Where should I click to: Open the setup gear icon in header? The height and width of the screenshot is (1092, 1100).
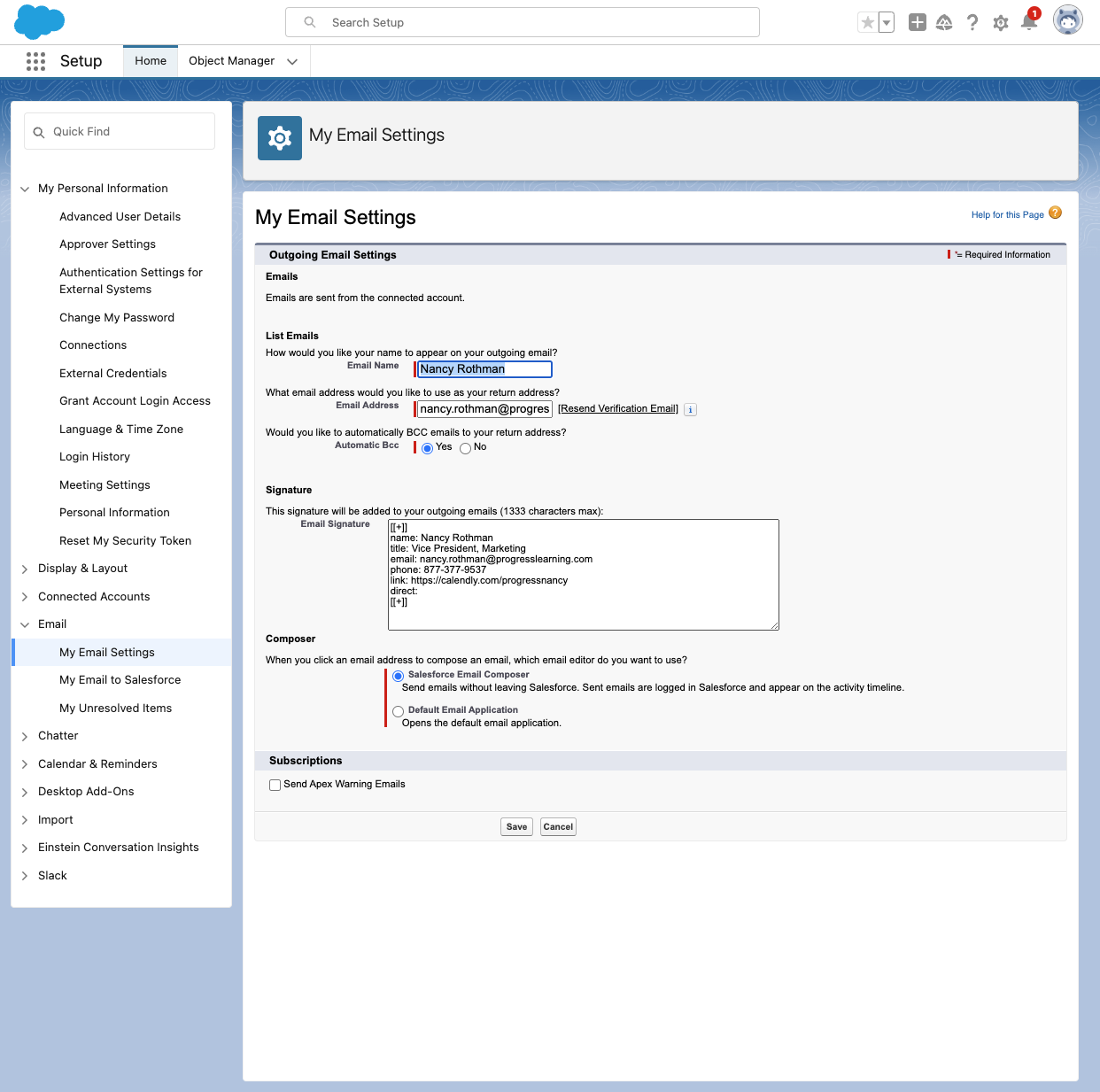click(x=1001, y=23)
